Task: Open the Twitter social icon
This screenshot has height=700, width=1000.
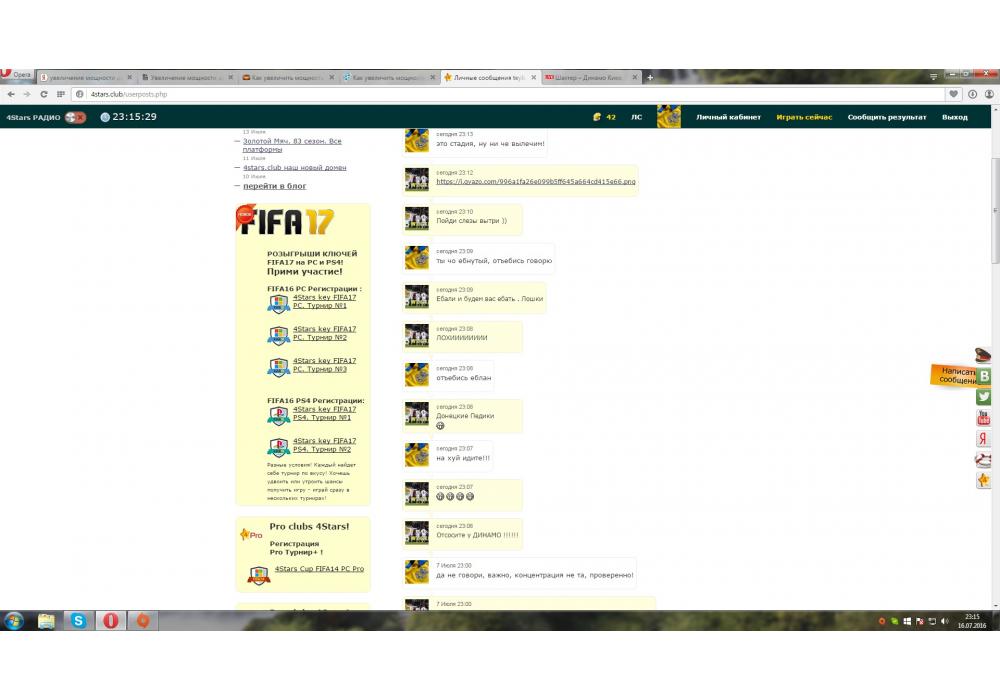Action: tap(983, 397)
